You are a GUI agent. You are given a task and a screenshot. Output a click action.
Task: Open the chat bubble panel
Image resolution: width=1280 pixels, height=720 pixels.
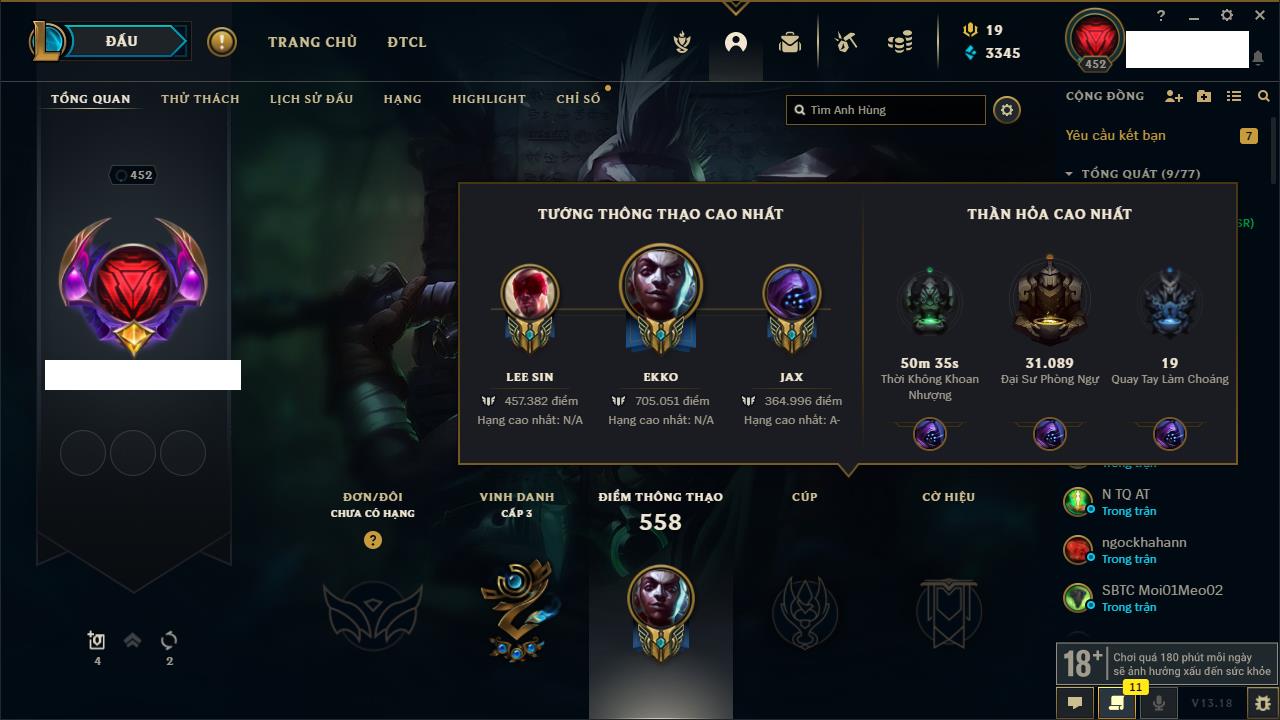[x=1075, y=703]
